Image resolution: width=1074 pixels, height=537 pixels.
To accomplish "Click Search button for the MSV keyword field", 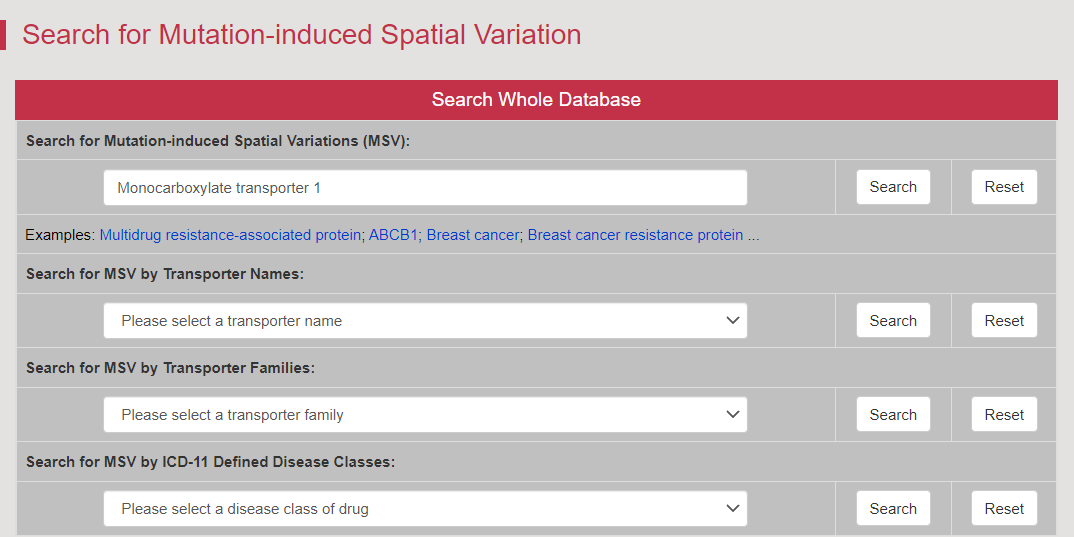I will 893,187.
